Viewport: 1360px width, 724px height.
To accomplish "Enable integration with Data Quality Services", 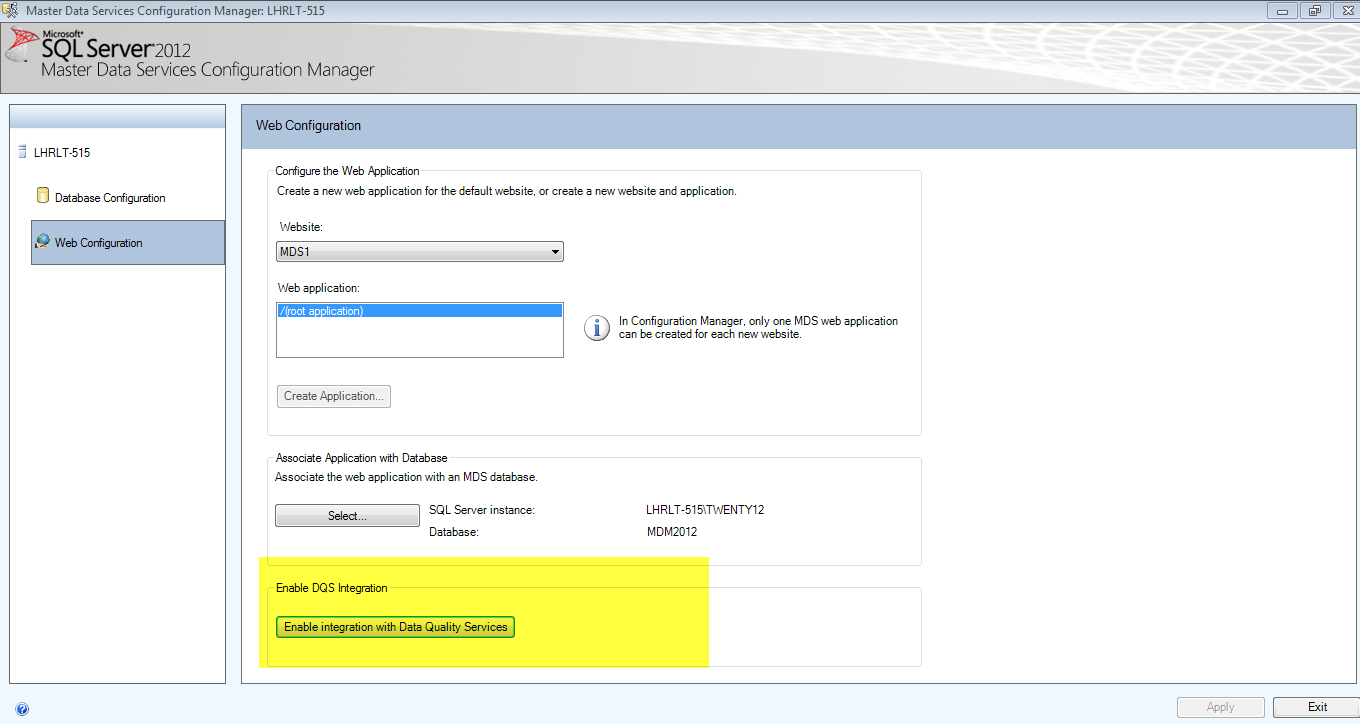I will pyautogui.click(x=395, y=627).
